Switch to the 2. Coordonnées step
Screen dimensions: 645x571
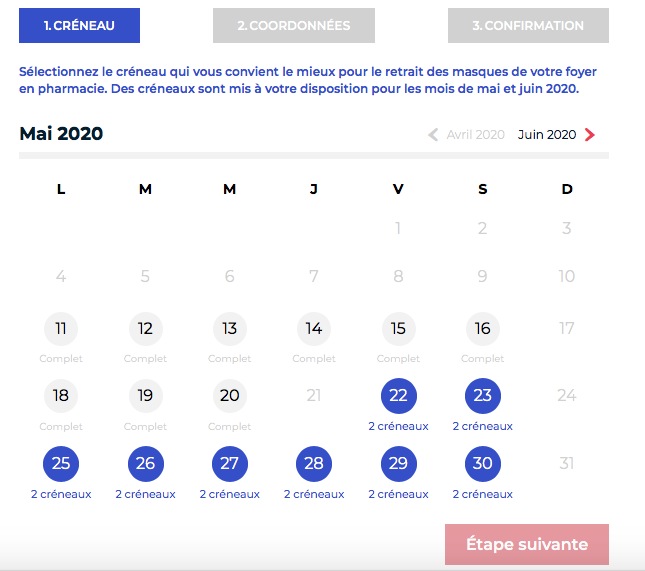[x=294, y=26]
